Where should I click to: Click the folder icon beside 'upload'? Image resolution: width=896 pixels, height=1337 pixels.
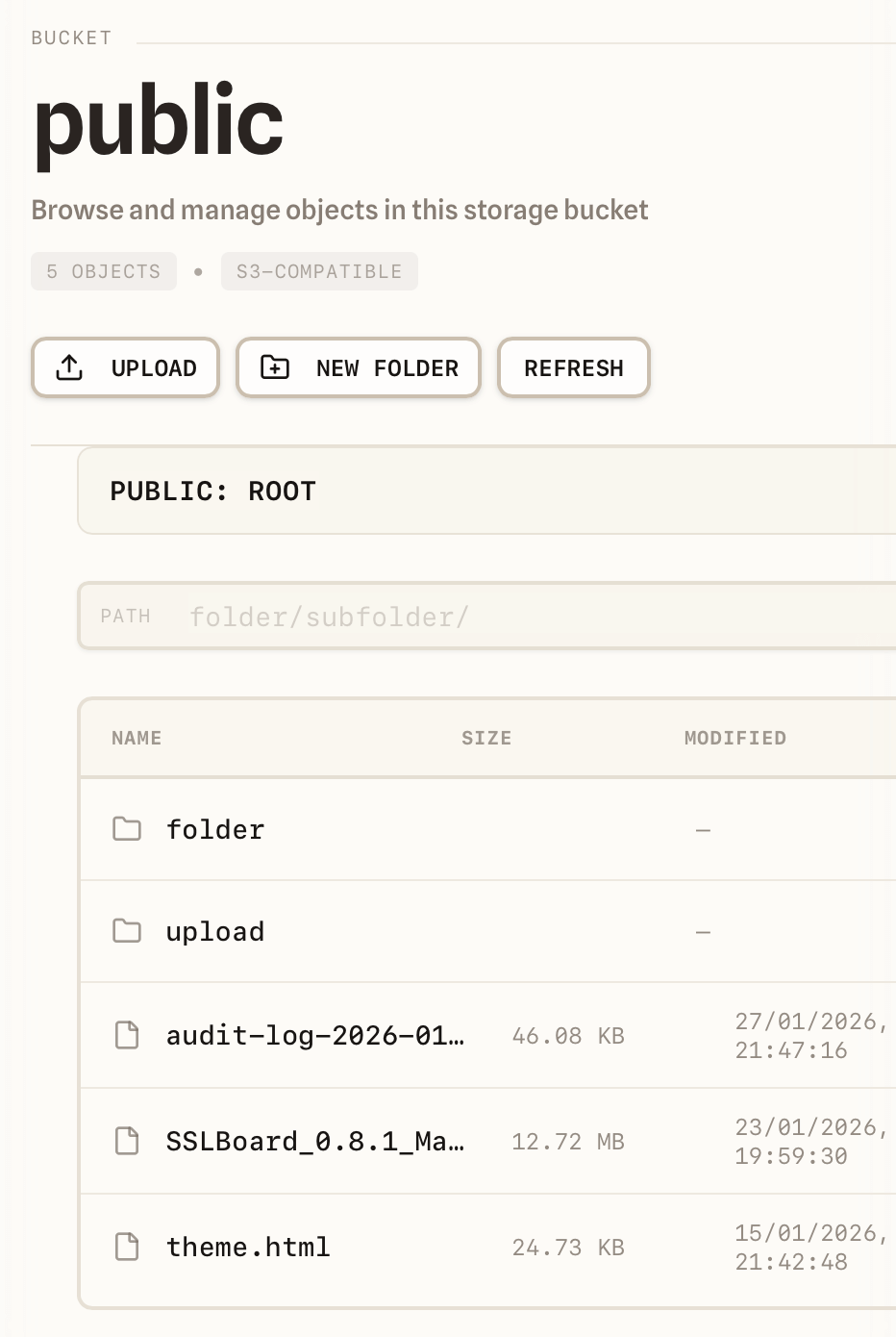coord(127,931)
